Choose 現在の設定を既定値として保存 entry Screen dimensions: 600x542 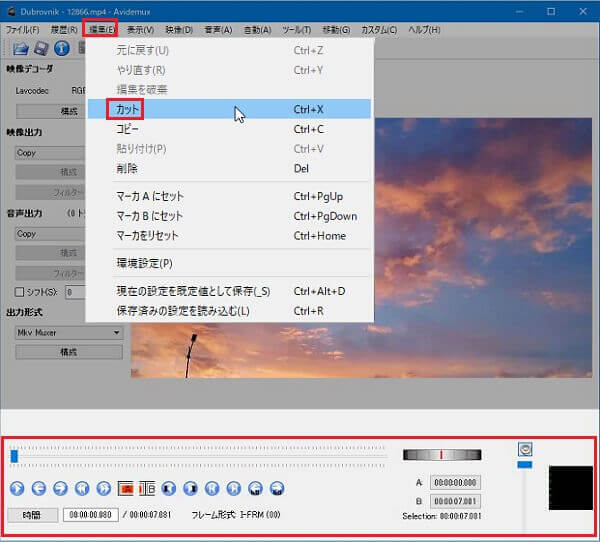tap(229, 291)
